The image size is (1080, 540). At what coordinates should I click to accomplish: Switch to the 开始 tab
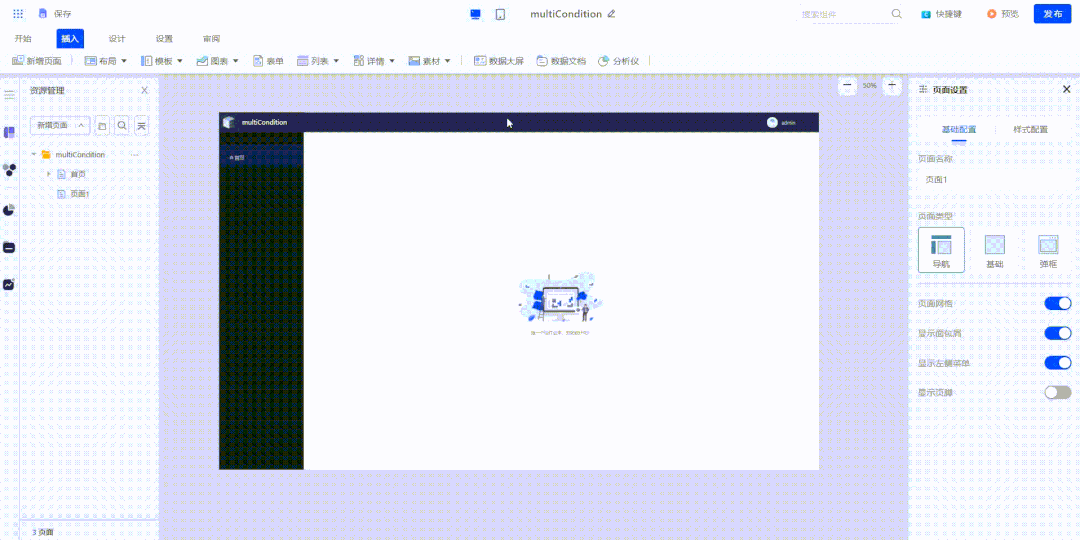23,39
